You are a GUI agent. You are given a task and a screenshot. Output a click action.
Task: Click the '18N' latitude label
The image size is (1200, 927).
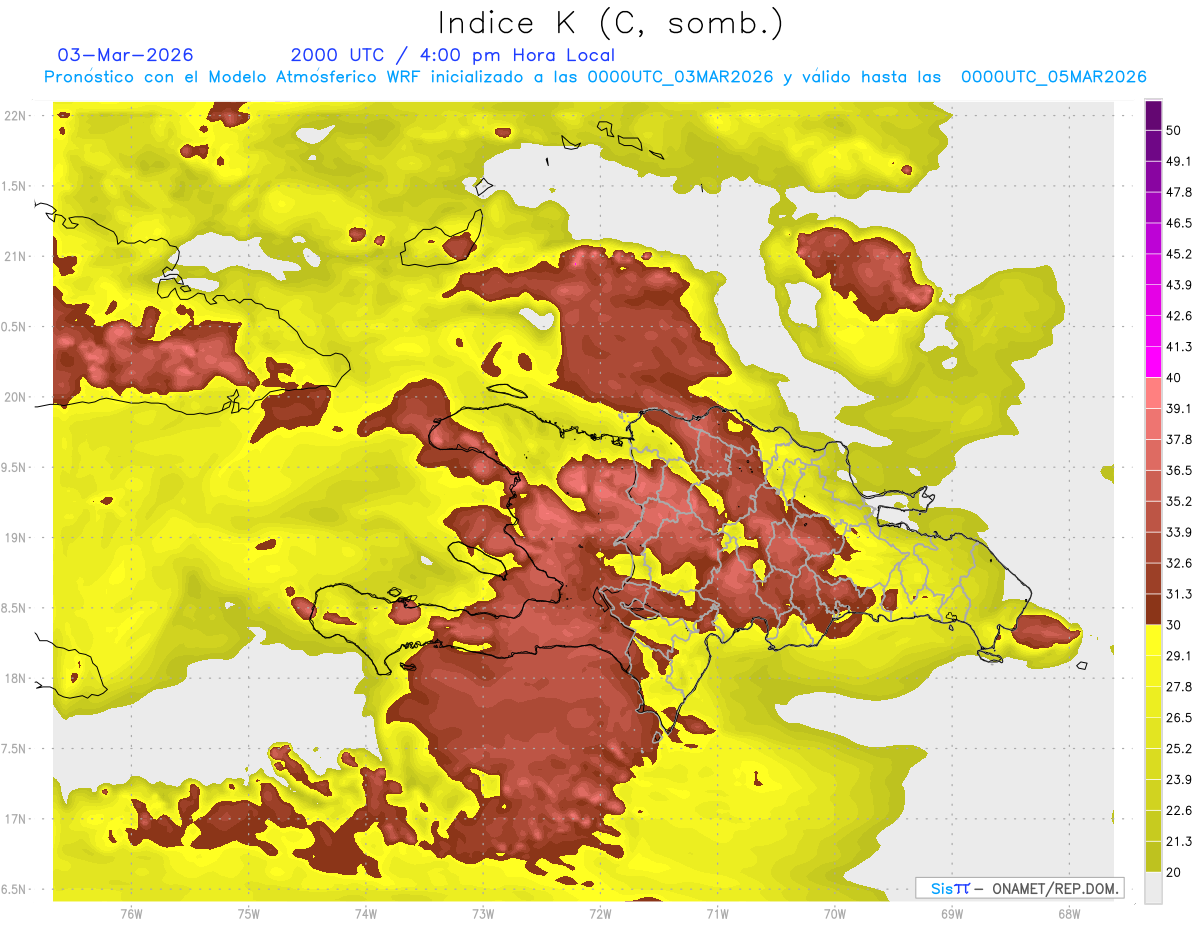[x=17, y=679]
